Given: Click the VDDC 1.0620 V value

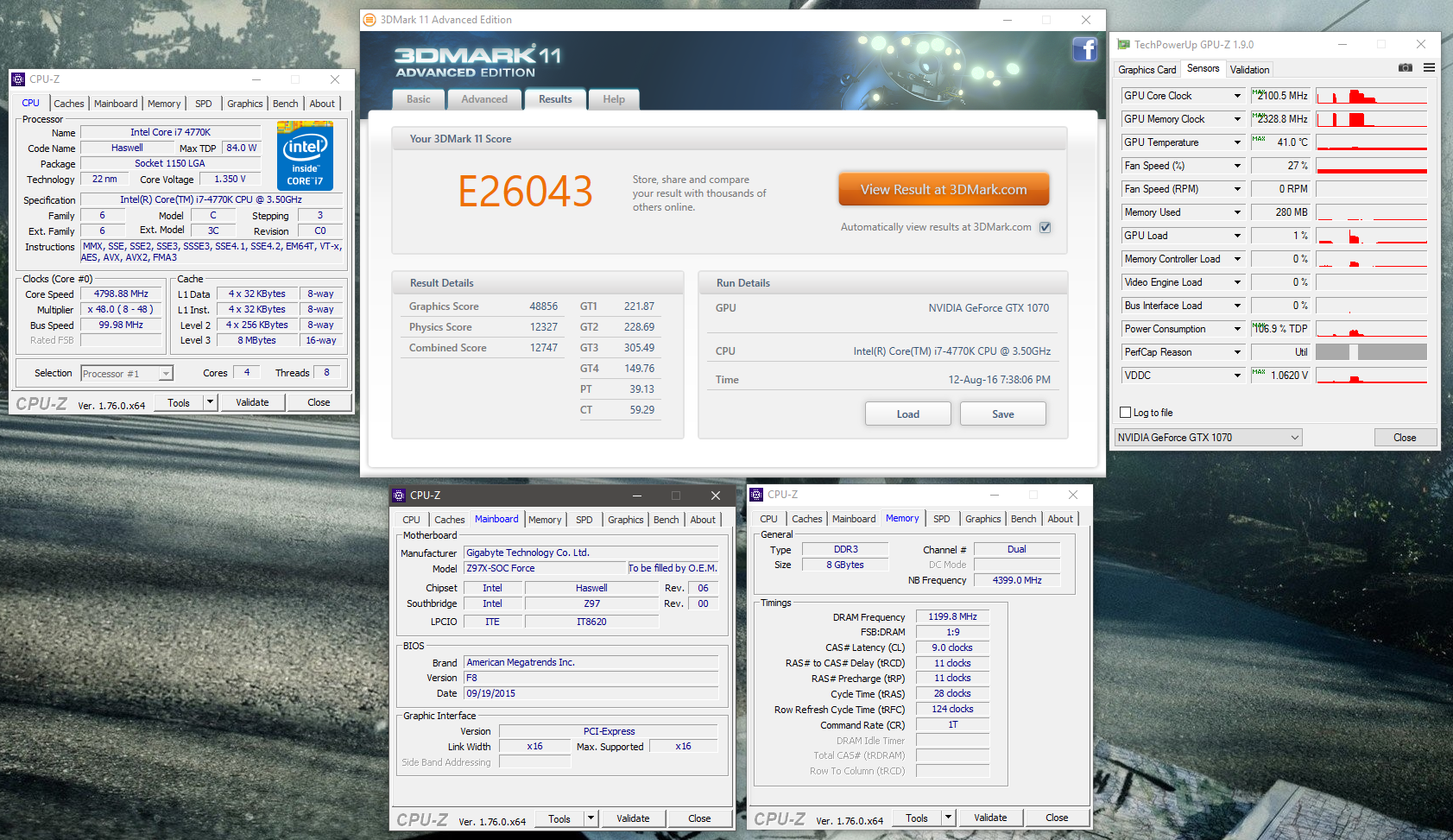Looking at the screenshot, I should (1281, 376).
